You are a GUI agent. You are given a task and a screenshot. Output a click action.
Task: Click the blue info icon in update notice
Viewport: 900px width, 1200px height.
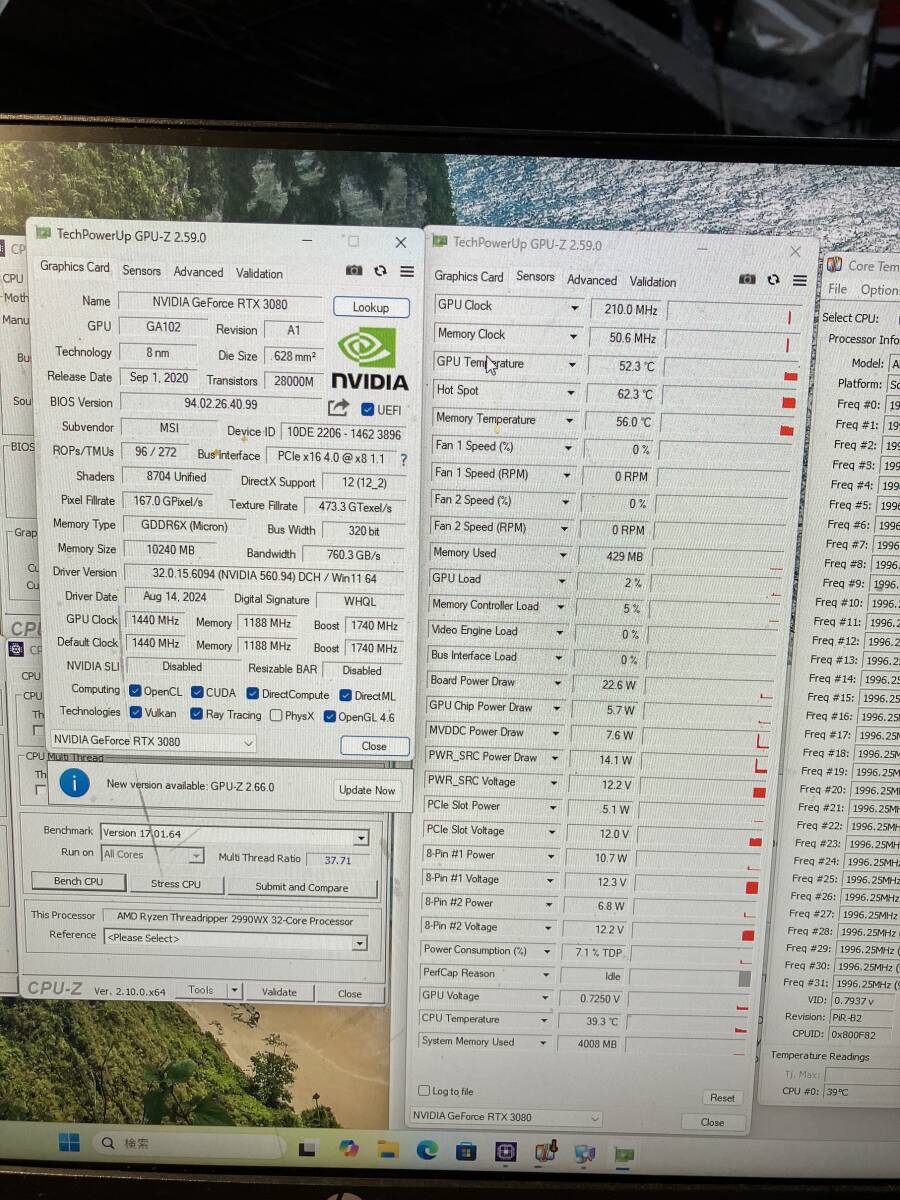click(x=74, y=783)
